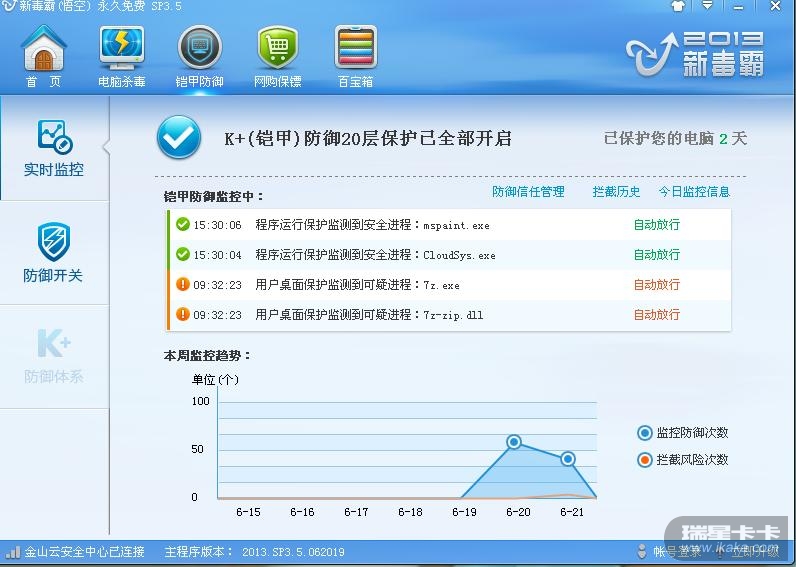This screenshot has width=796, height=567.
Task: Toggle the 监控防御次数 legend marker
Action: pyautogui.click(x=645, y=432)
